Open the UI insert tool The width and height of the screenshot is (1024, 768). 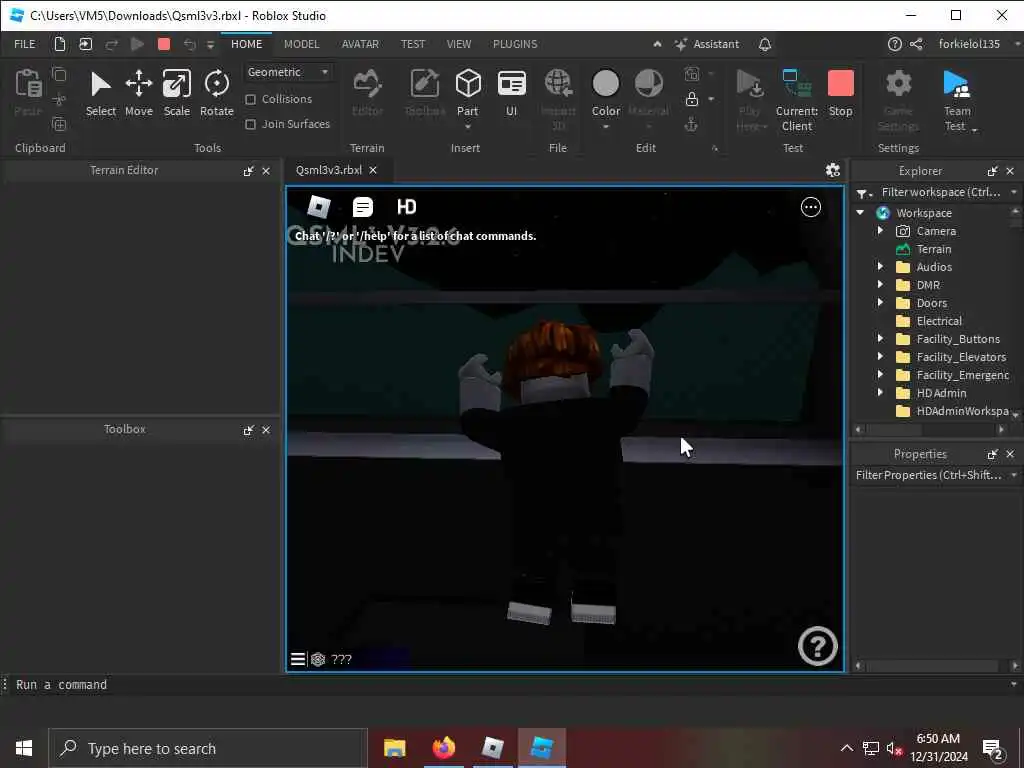[511, 94]
